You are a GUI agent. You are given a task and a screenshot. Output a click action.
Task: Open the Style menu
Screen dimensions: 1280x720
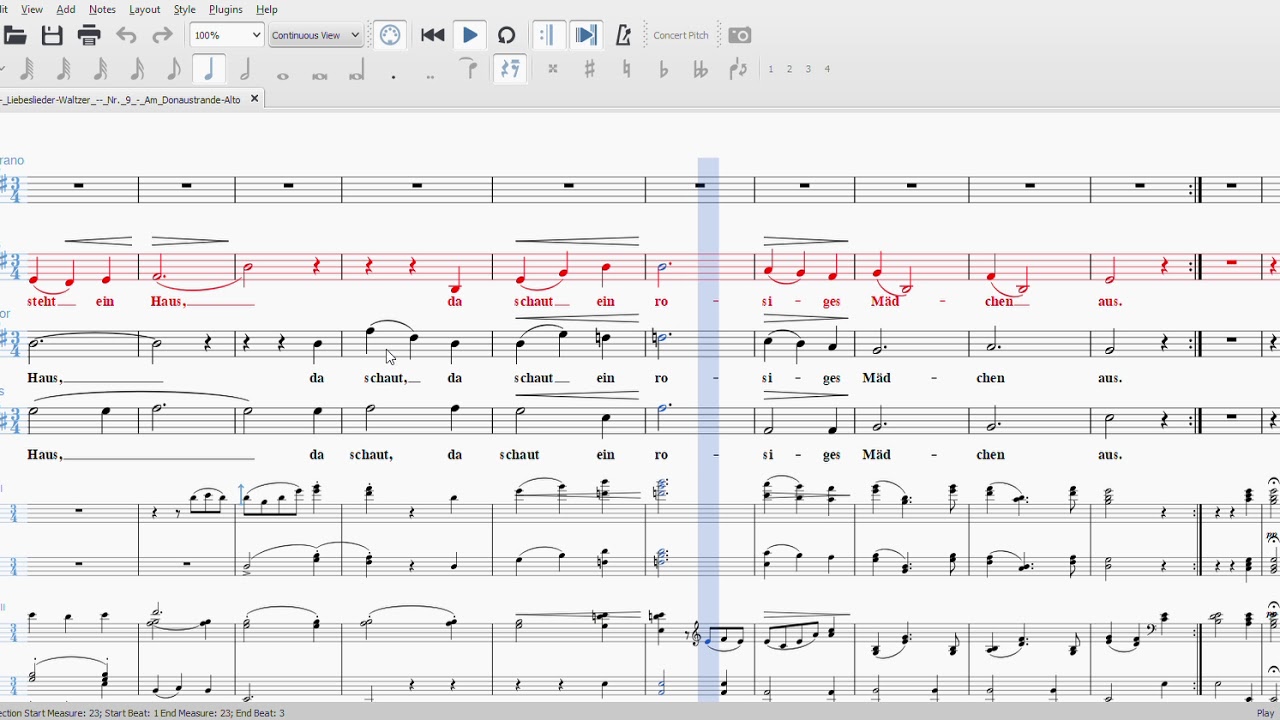[185, 9]
